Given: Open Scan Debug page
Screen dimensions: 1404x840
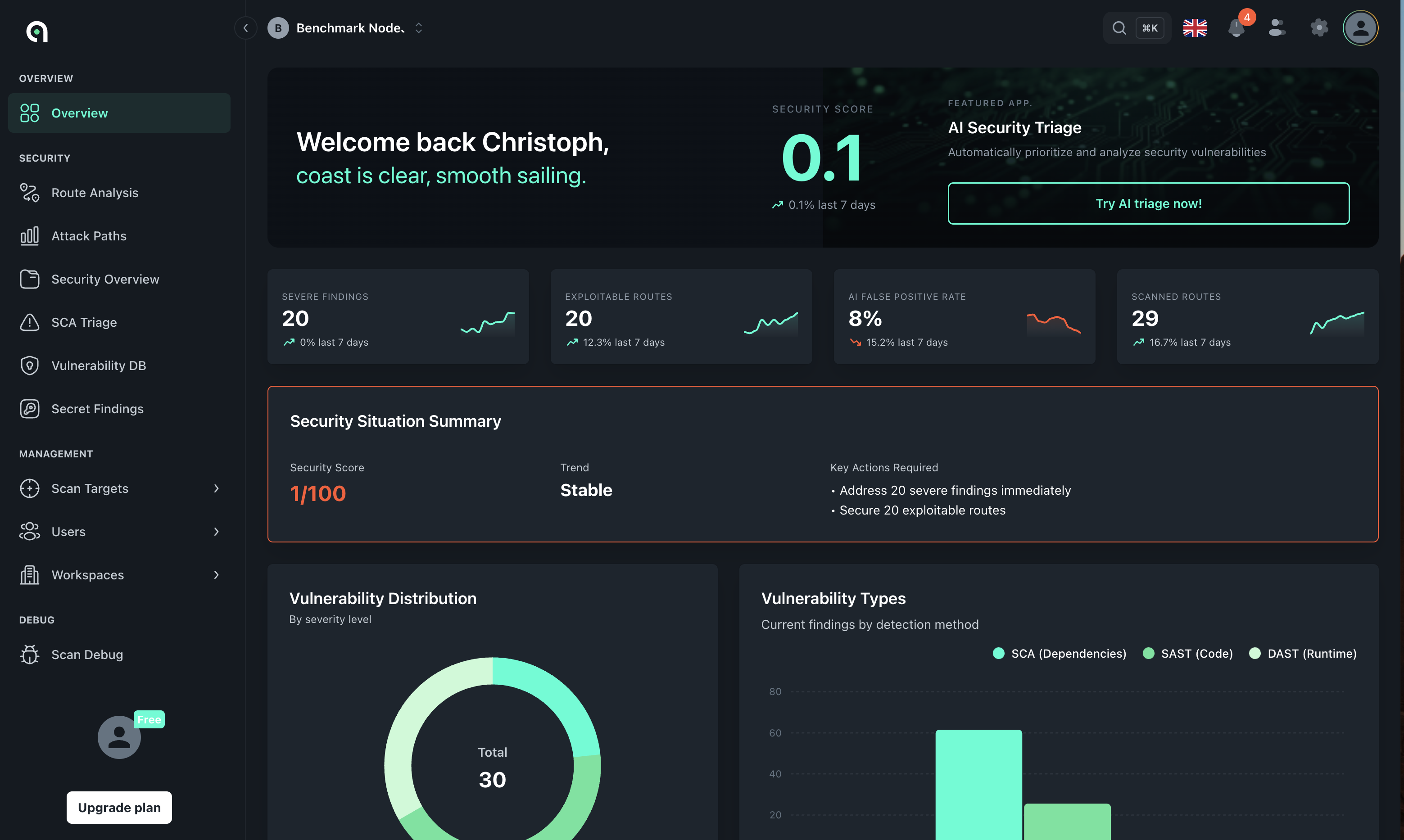Looking at the screenshot, I should tap(119, 655).
